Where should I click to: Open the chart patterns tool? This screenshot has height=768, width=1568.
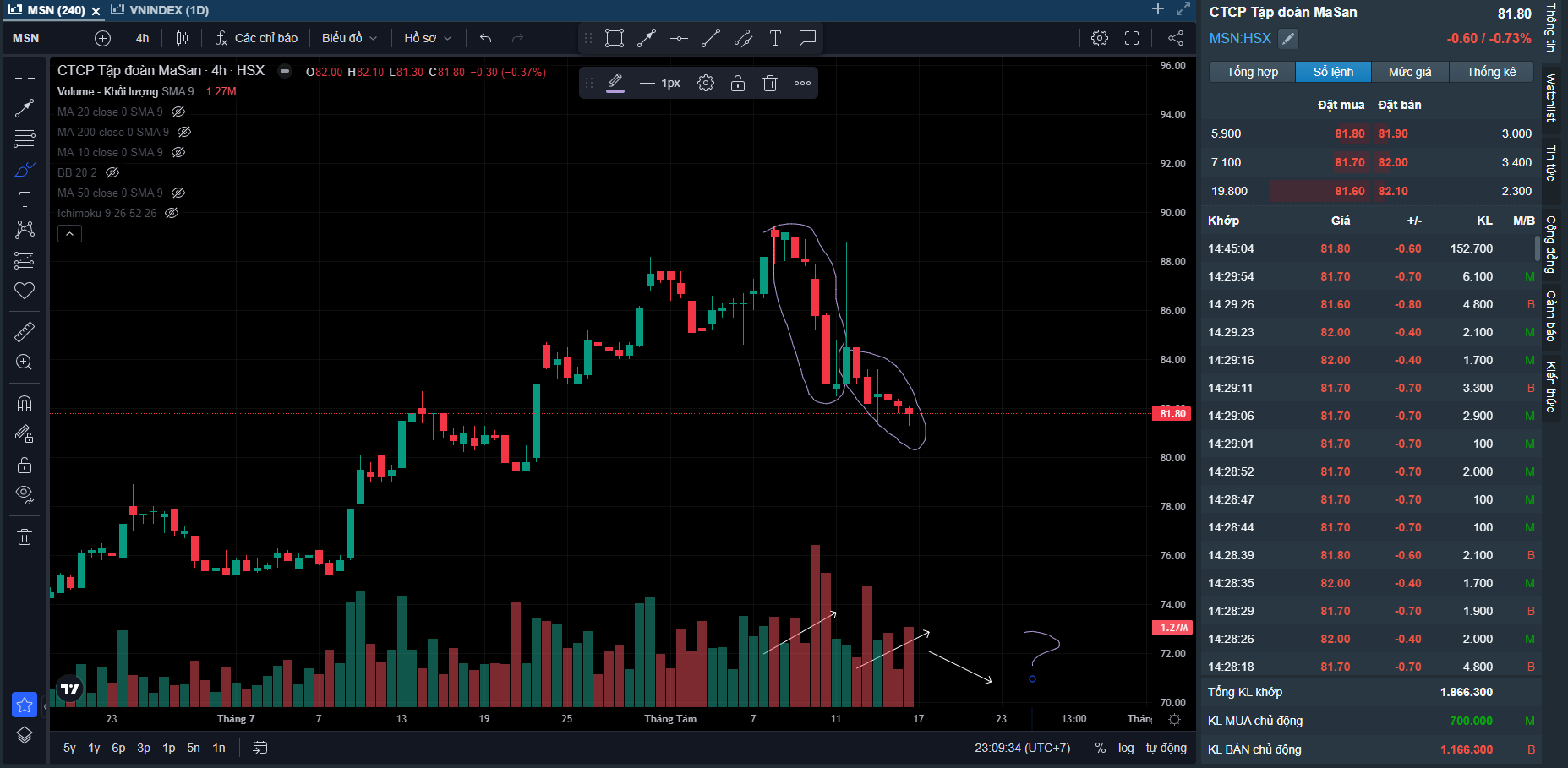(x=25, y=230)
